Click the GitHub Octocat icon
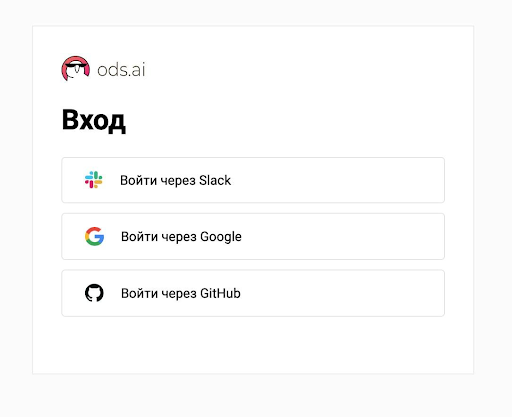The image size is (512, 417). [94, 293]
